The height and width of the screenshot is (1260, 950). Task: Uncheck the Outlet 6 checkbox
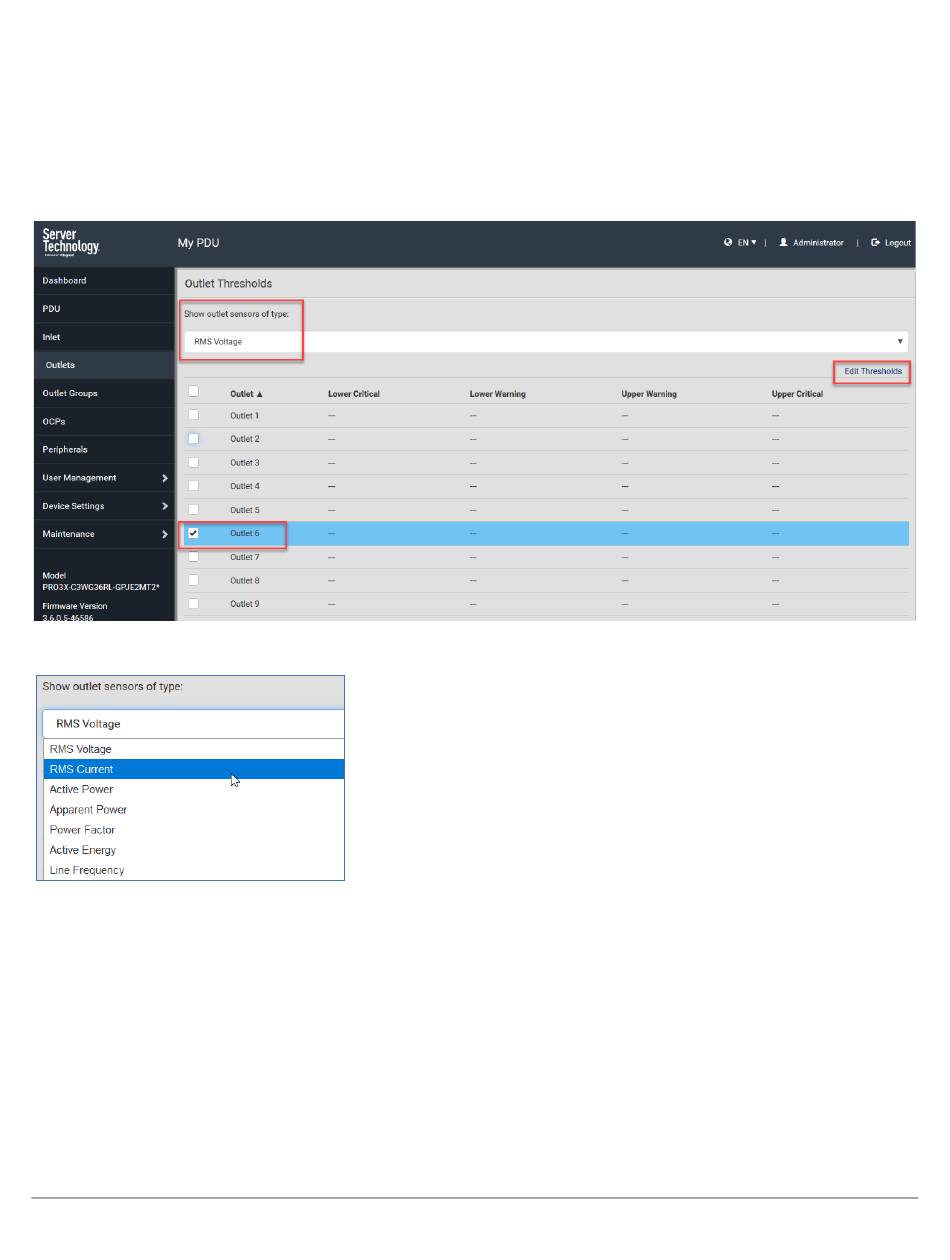tap(194, 533)
